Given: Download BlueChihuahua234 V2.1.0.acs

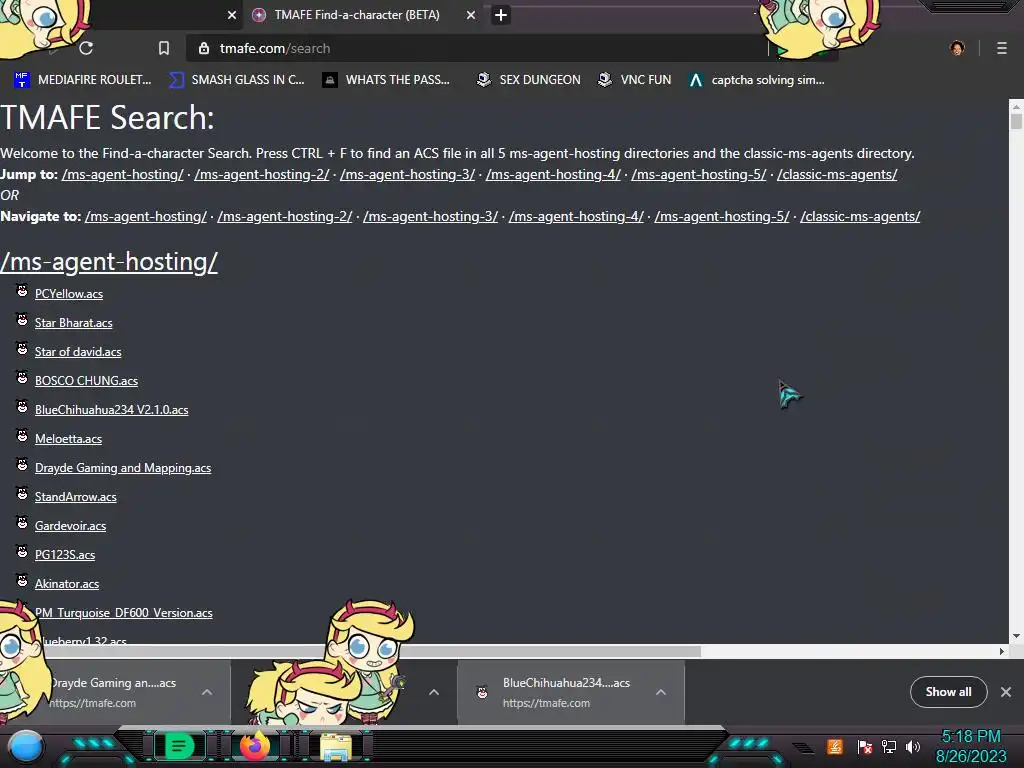Looking at the screenshot, I should coord(112,410).
